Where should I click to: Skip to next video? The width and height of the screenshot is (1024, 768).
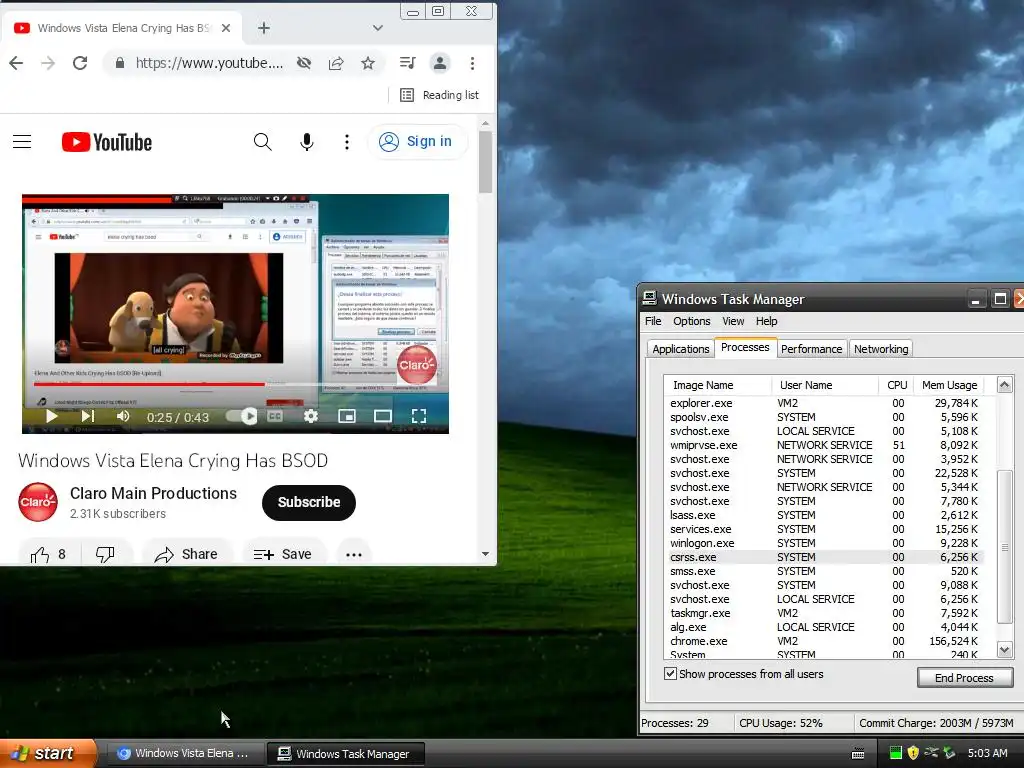point(88,416)
